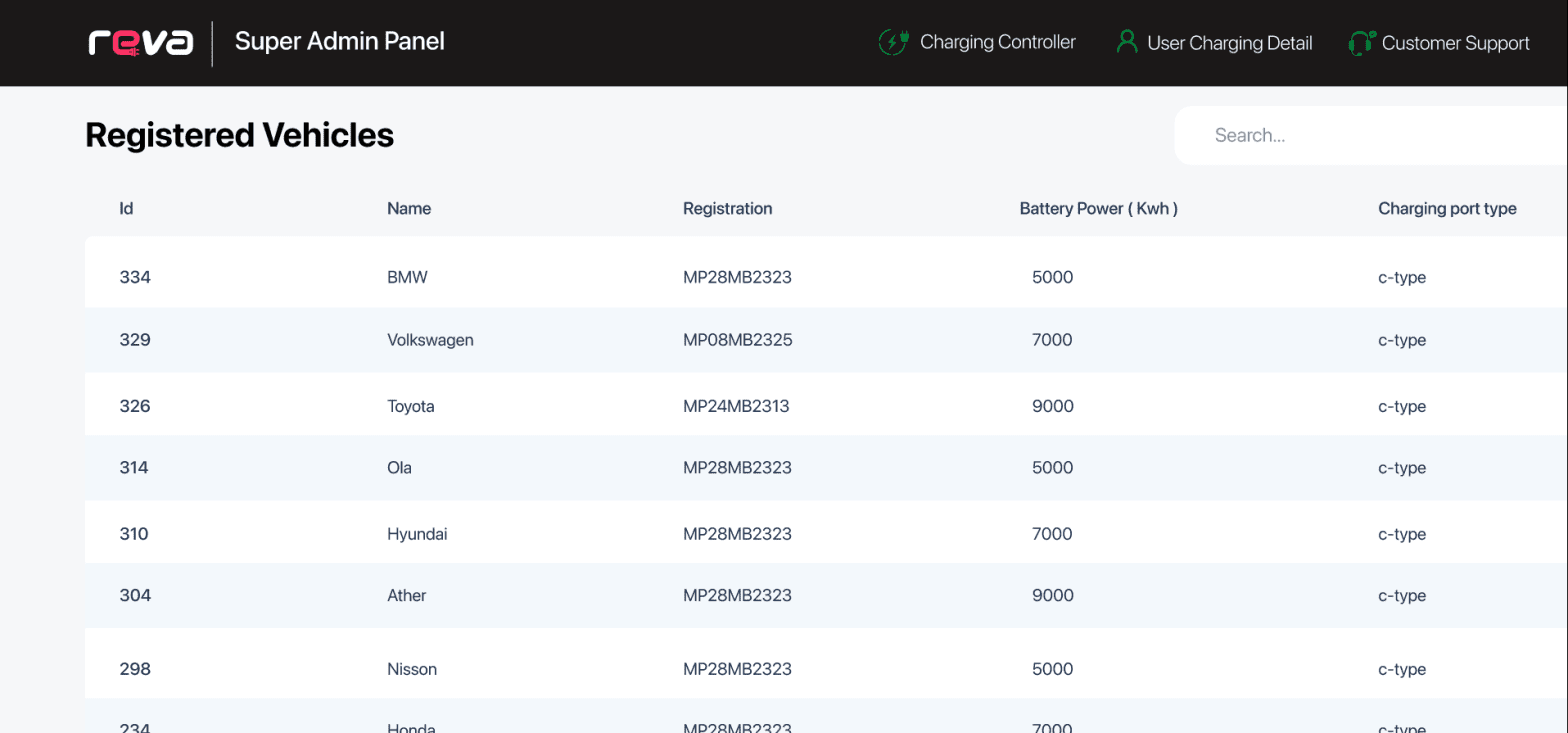Screen dimensions: 1568x733
Task: Click the Battery Power (Kwh) header
Action: coord(1098,209)
